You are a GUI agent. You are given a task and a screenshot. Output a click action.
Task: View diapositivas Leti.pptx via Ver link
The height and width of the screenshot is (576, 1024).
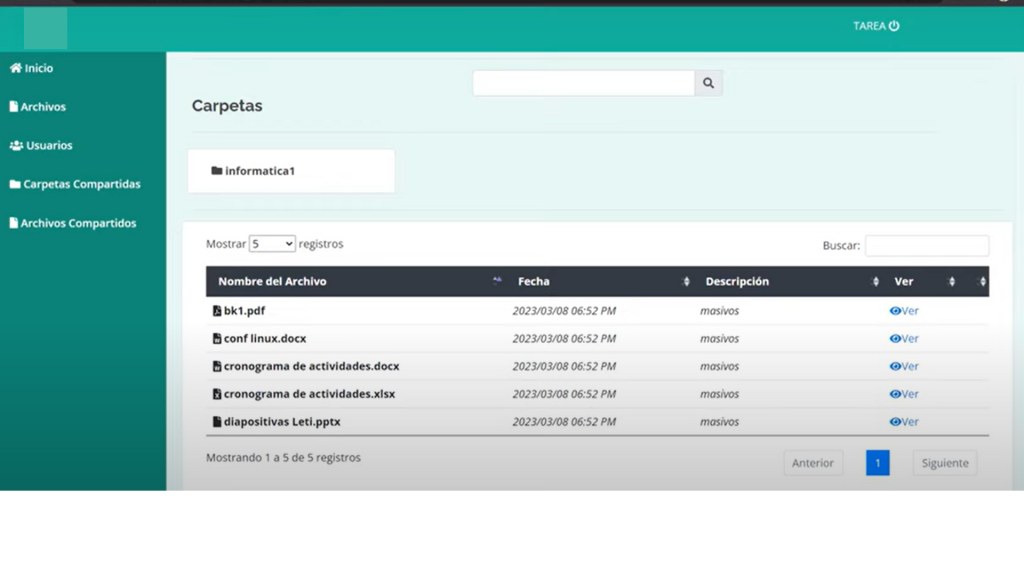coord(904,422)
